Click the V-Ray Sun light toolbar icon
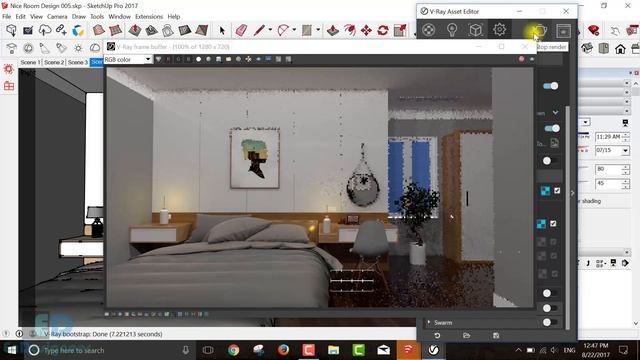This screenshot has height=360, width=640. 78,48
